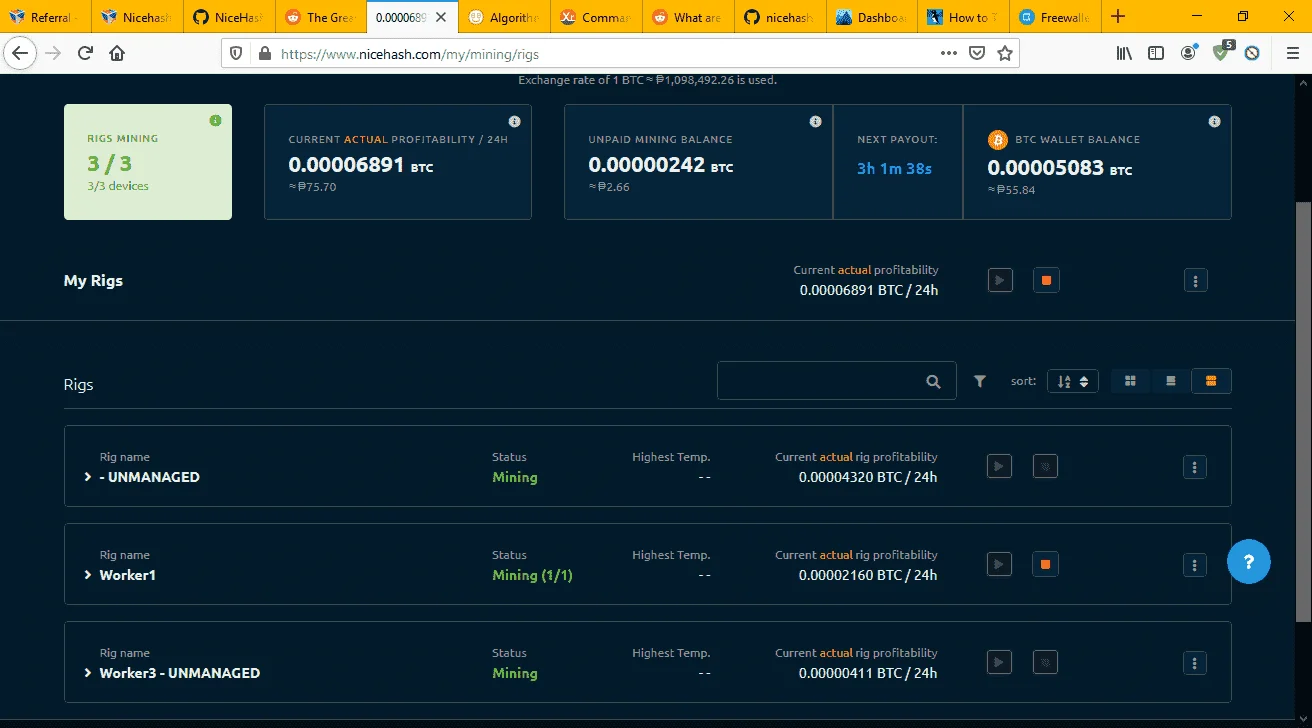Click the nicehash.com URL address bar
The height and width of the screenshot is (728, 1312).
click(x=600, y=54)
